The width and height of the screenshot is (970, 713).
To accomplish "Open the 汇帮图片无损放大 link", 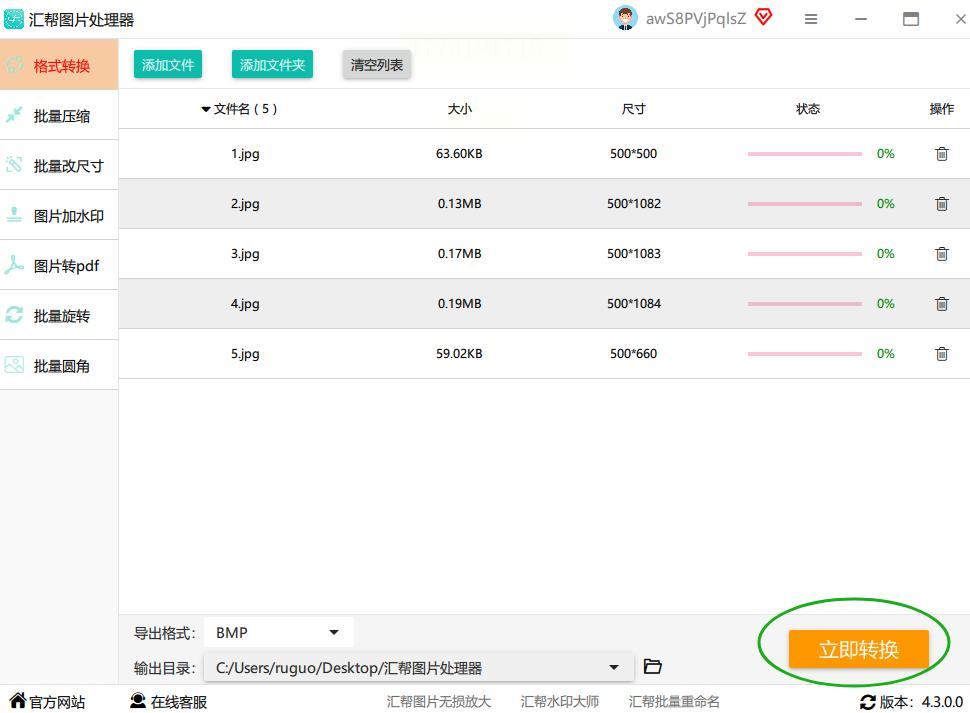I will click(439, 701).
